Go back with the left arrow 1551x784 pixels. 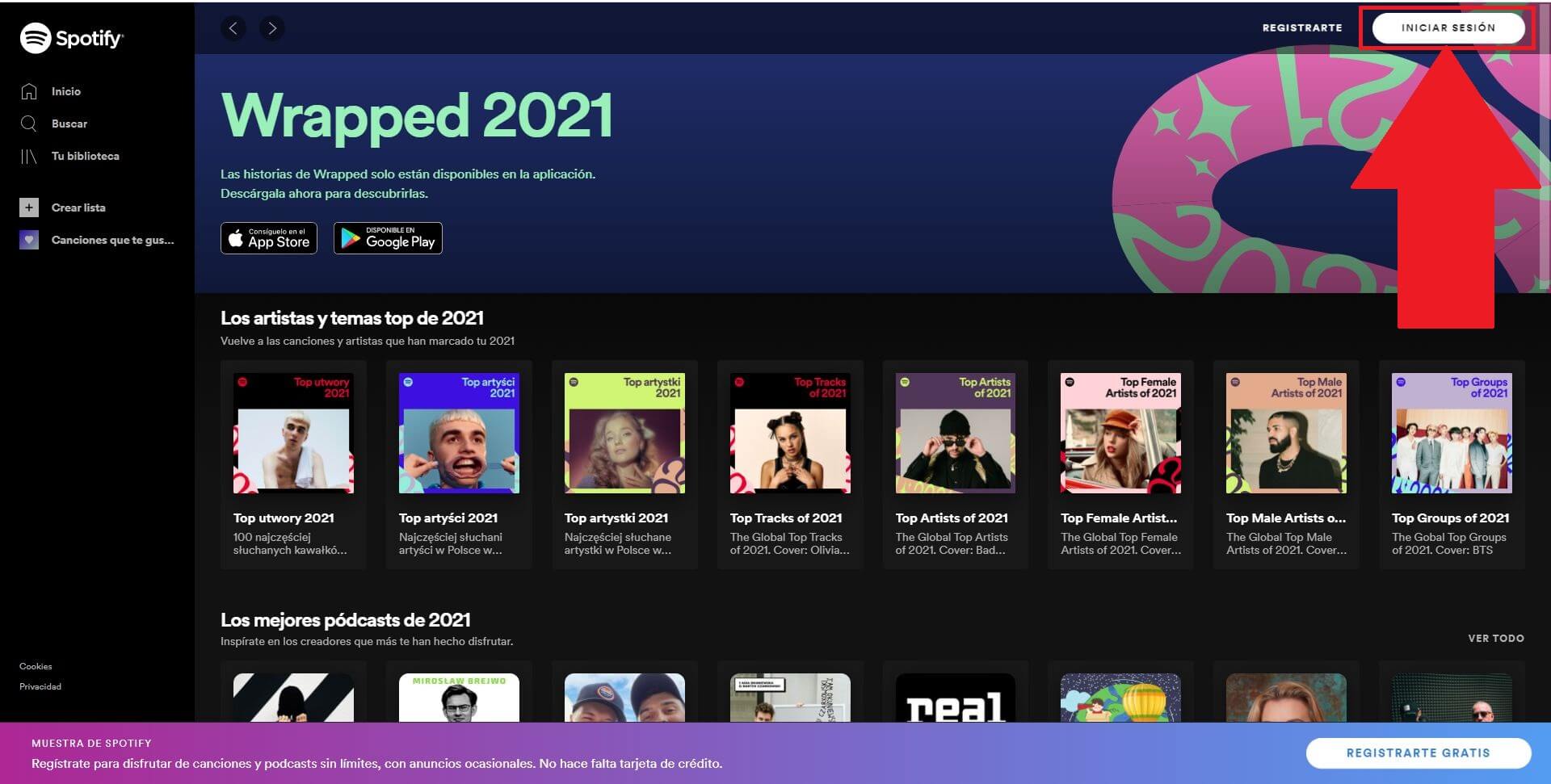tap(233, 28)
